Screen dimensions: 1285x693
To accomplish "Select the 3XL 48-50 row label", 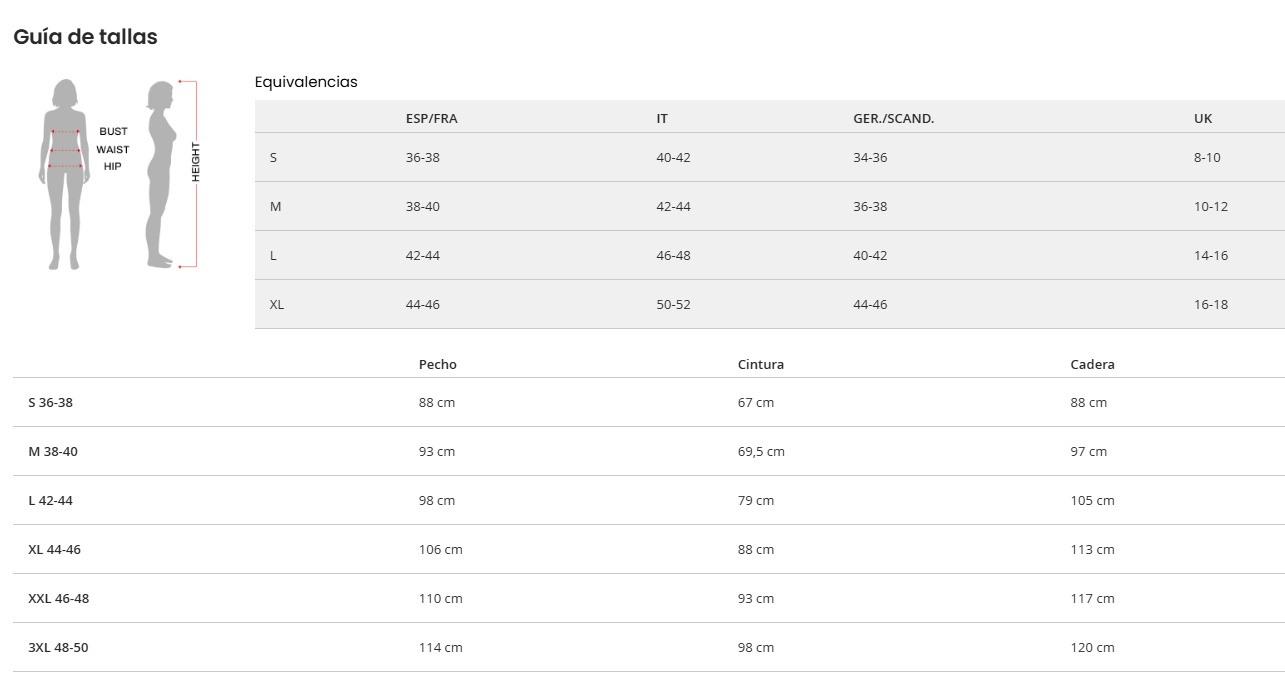I will (x=58, y=647).
